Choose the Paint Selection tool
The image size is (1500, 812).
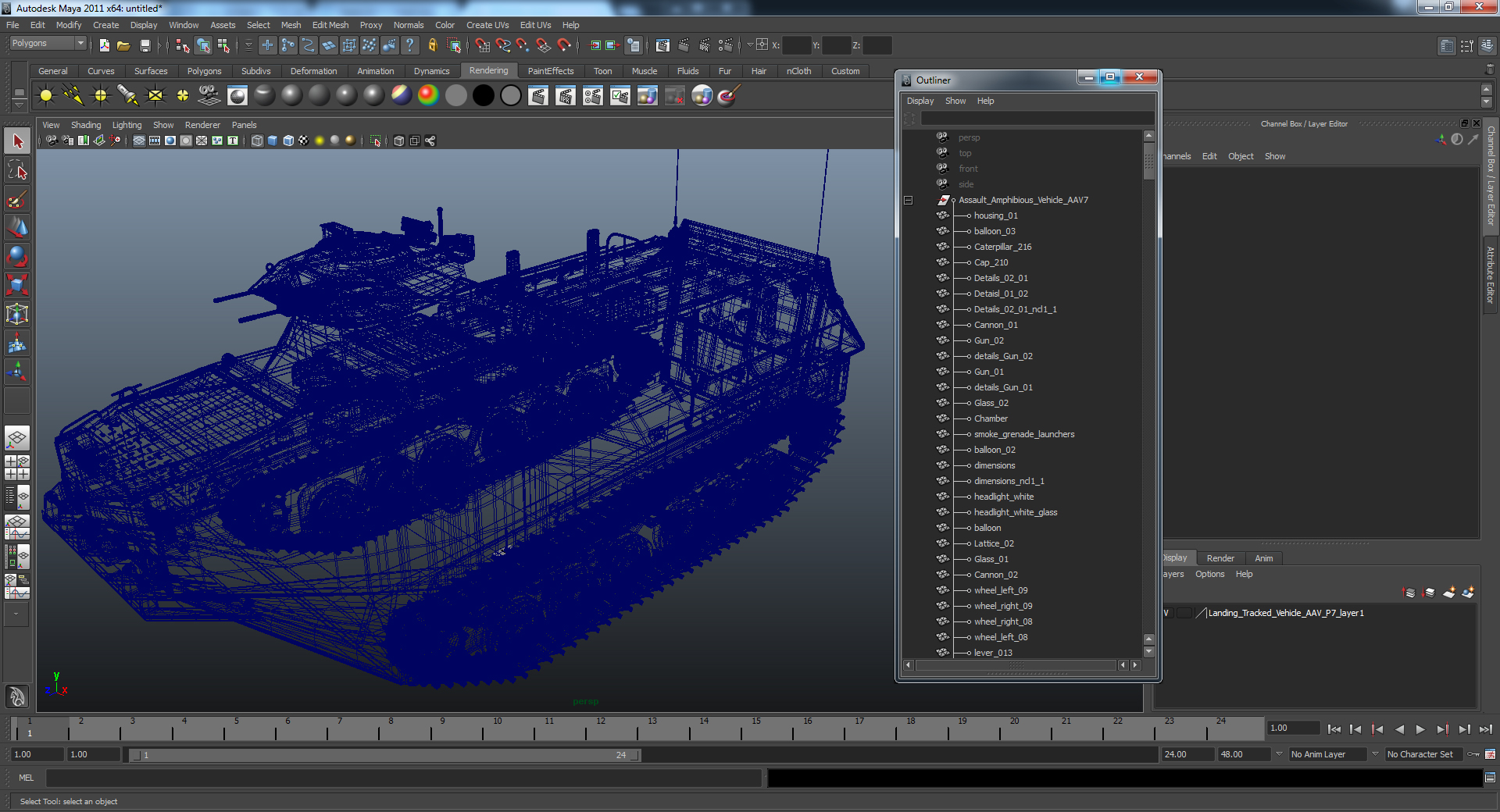coord(17,199)
